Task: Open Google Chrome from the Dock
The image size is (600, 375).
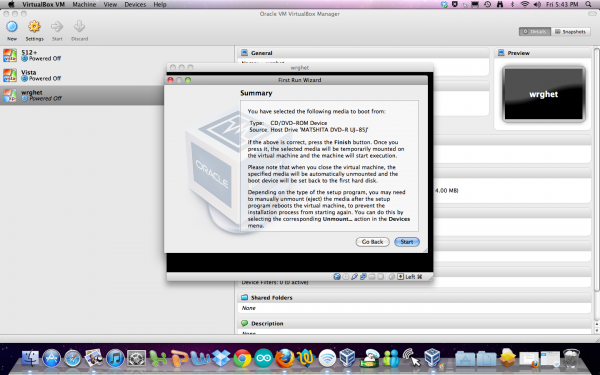Action: pos(242,359)
